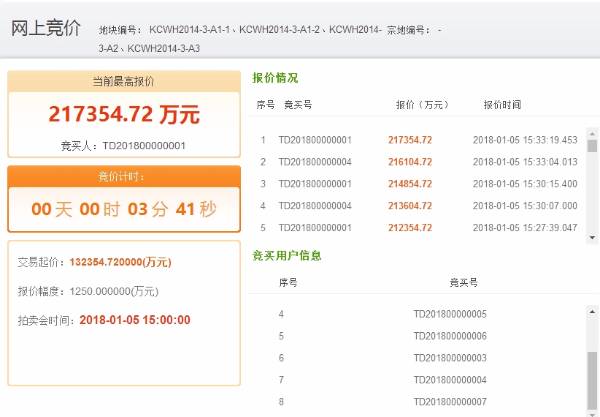Click the 网上竞价 page title

pyautogui.click(x=47, y=28)
